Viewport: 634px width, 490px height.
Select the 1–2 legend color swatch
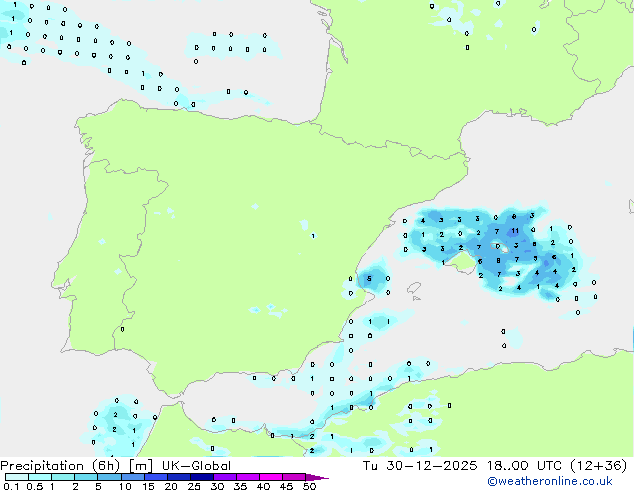tap(63, 477)
